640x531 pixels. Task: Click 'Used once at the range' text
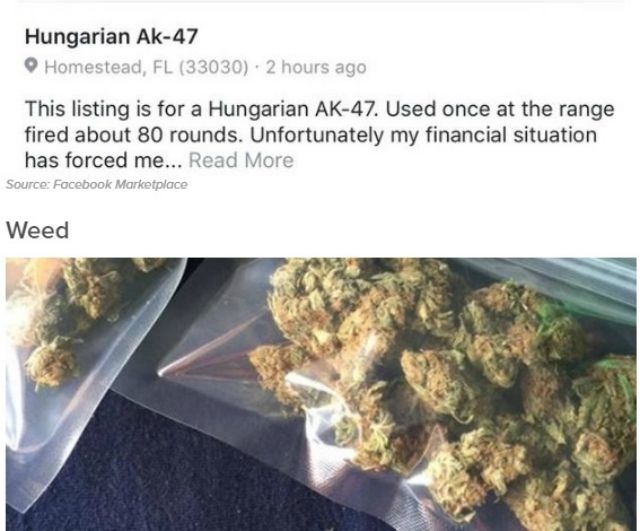[x=500, y=109]
